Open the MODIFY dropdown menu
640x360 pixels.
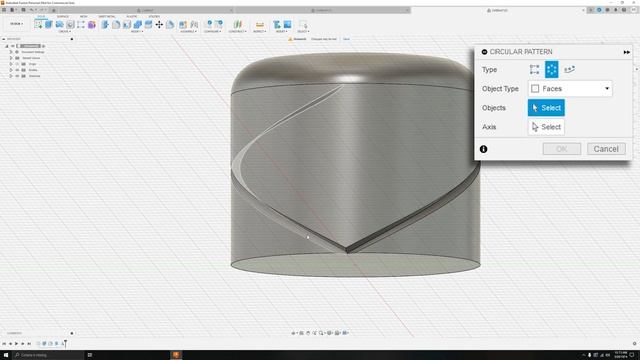tap(136, 31)
